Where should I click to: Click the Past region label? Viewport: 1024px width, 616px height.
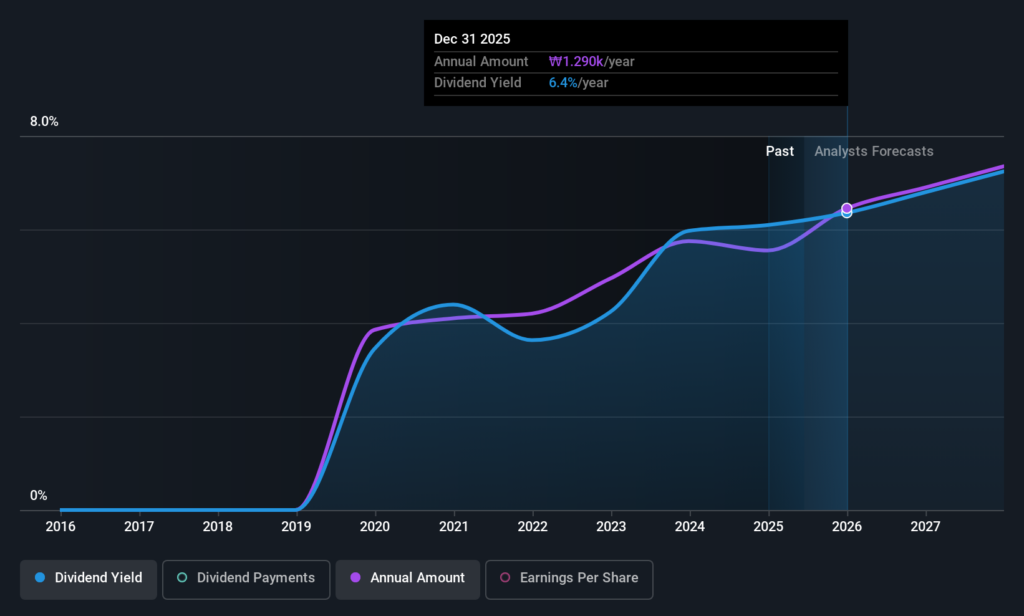point(780,151)
